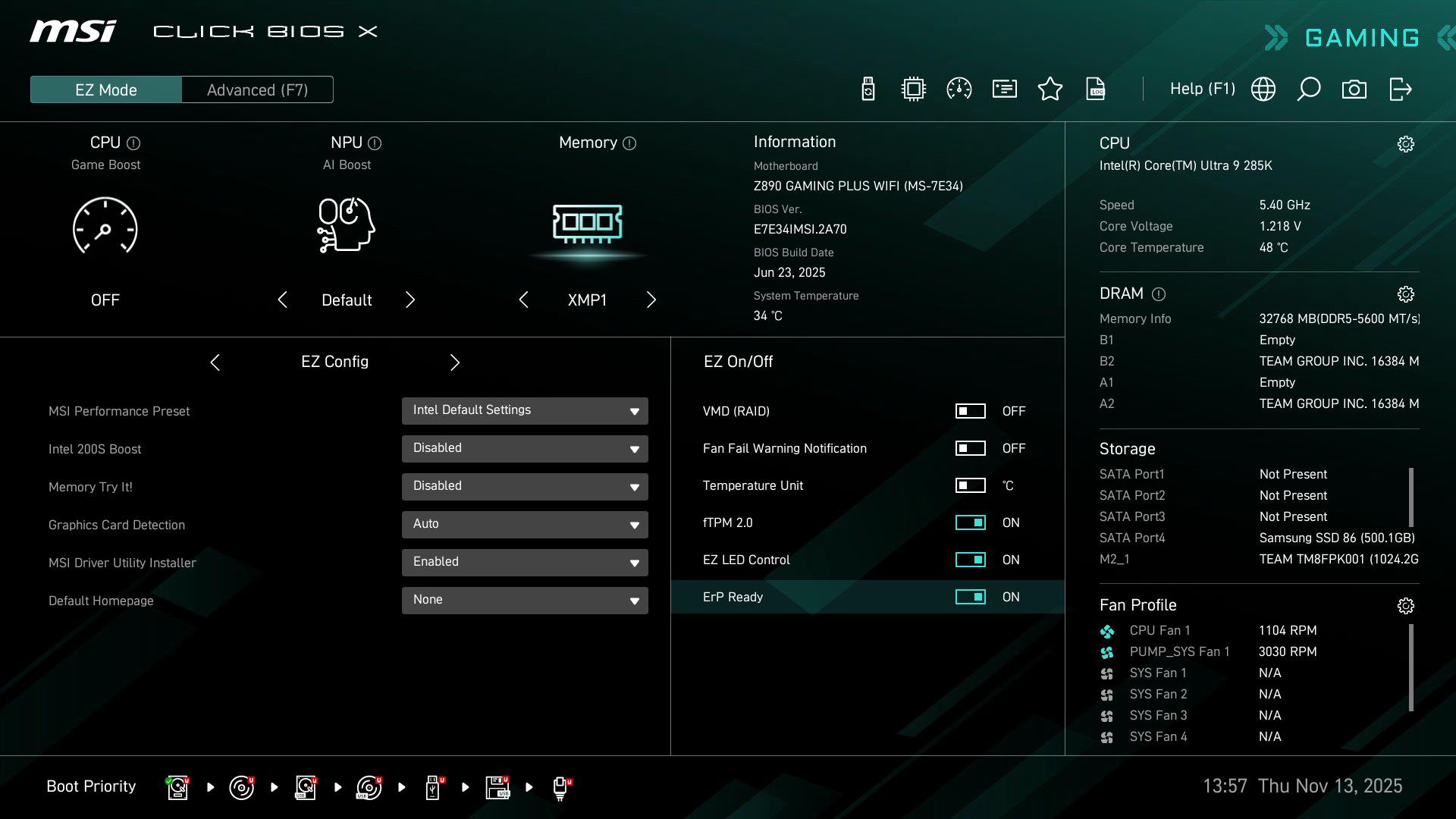The height and width of the screenshot is (819, 1456).
Task: Disable the ErP Ready toggle
Action: coord(970,597)
